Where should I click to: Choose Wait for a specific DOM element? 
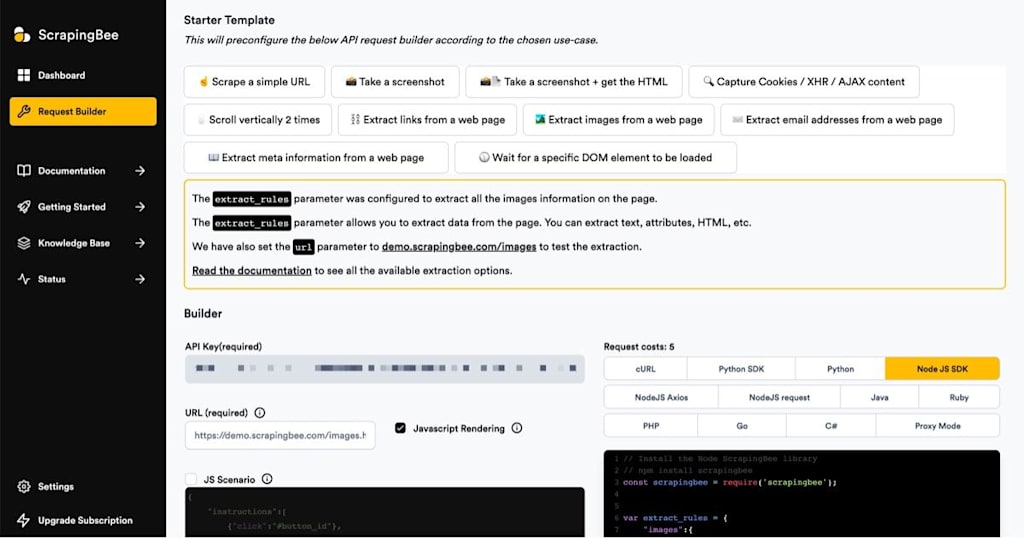point(596,157)
